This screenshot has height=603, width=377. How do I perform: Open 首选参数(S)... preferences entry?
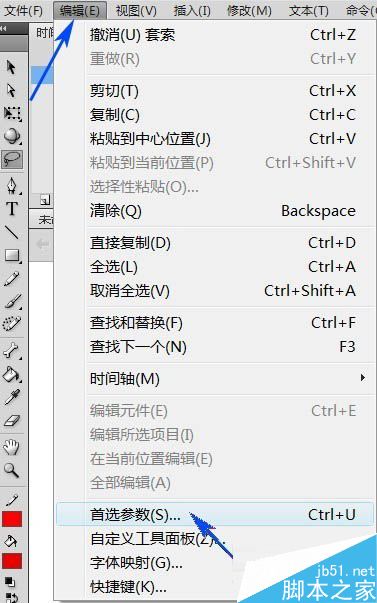pos(215,515)
